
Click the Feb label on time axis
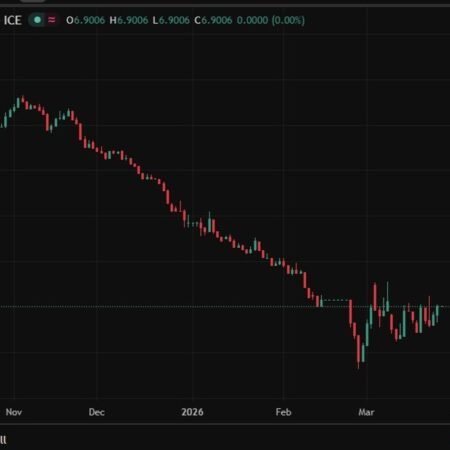pos(284,412)
